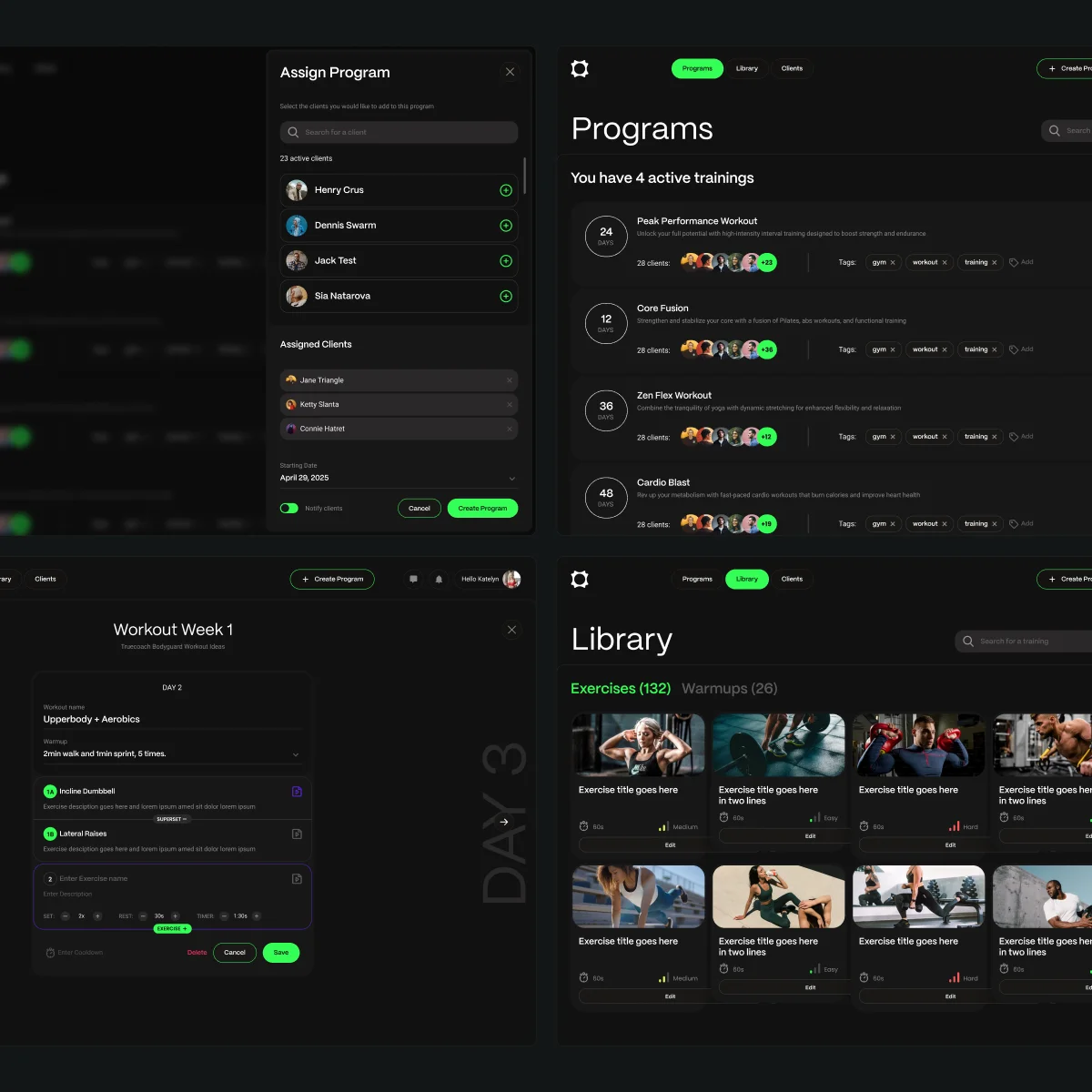Click the video icon on exercise 2
The height and width of the screenshot is (1092, 1092).
click(x=297, y=879)
